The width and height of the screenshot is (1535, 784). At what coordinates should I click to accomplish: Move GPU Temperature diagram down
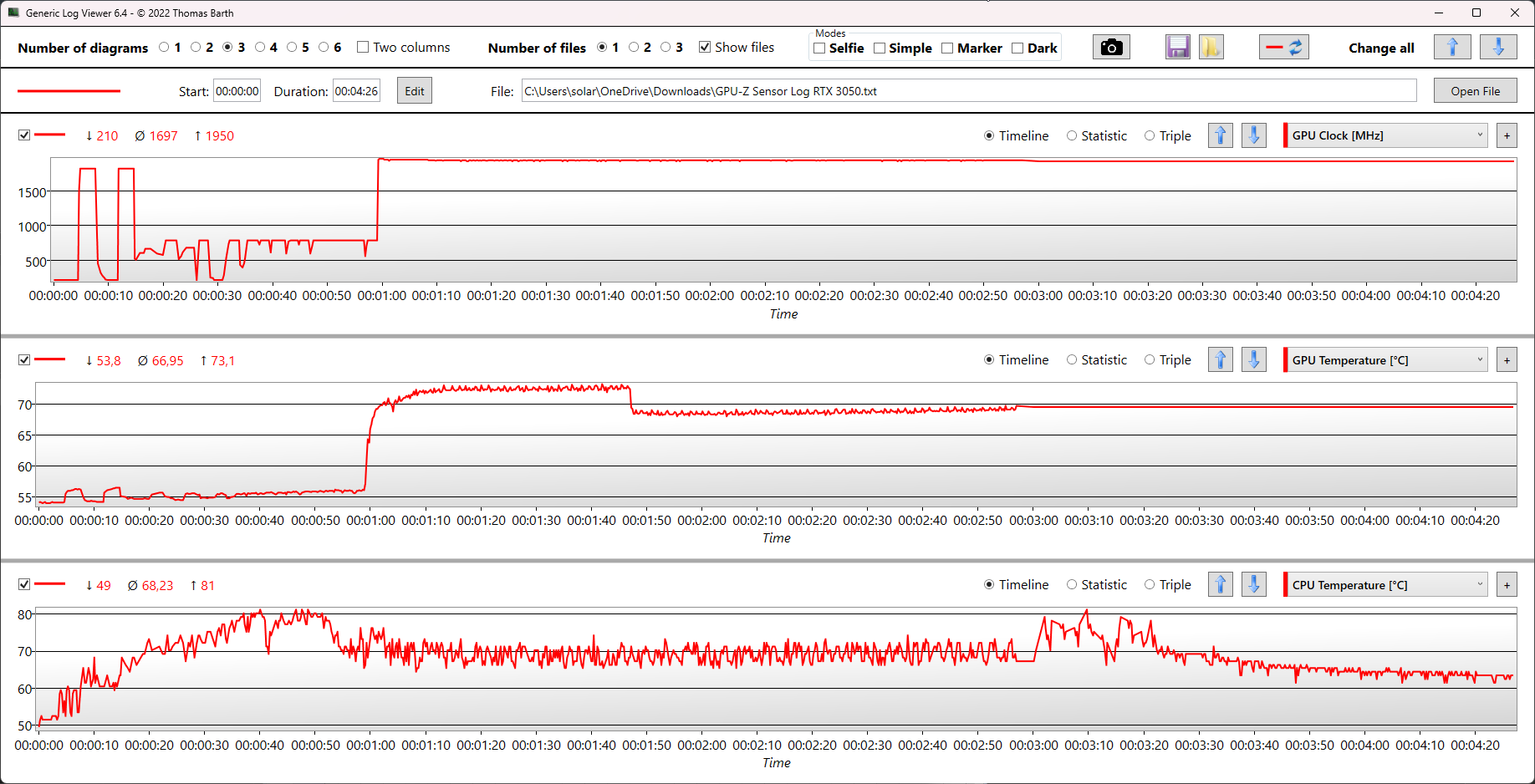point(1254,359)
